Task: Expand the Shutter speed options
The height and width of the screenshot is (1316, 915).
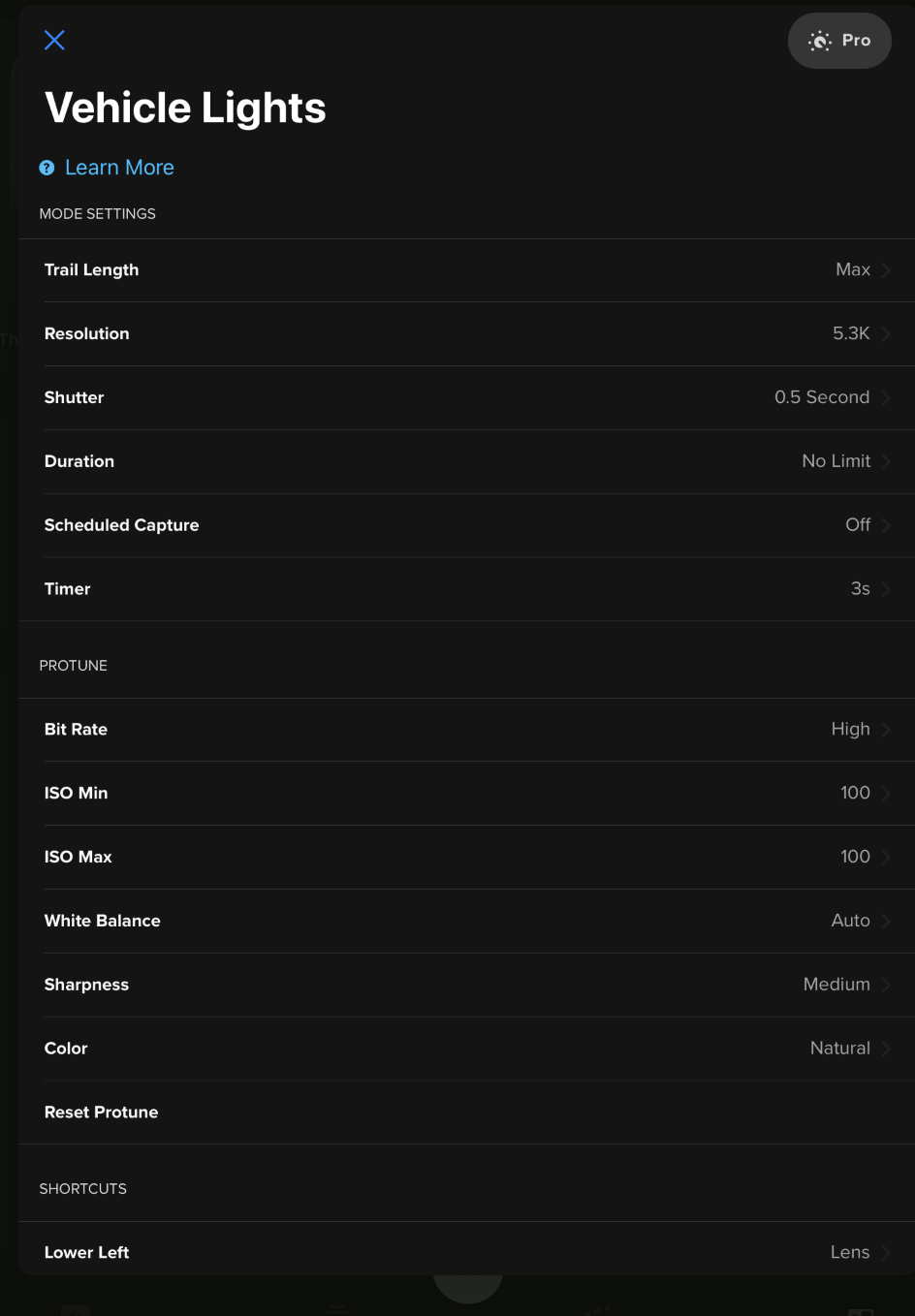Action: click(x=465, y=397)
